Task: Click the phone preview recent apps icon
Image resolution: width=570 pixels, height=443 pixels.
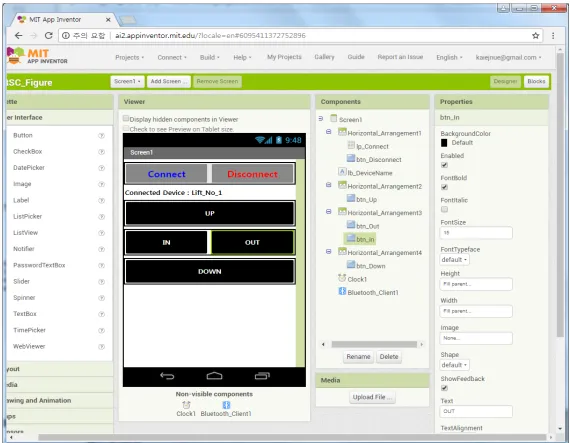Action: 262,376
